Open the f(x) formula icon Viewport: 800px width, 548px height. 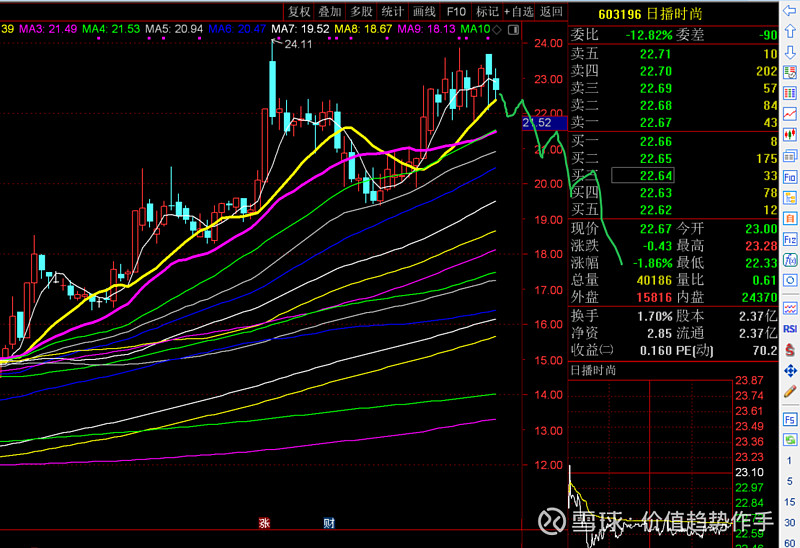[790, 260]
